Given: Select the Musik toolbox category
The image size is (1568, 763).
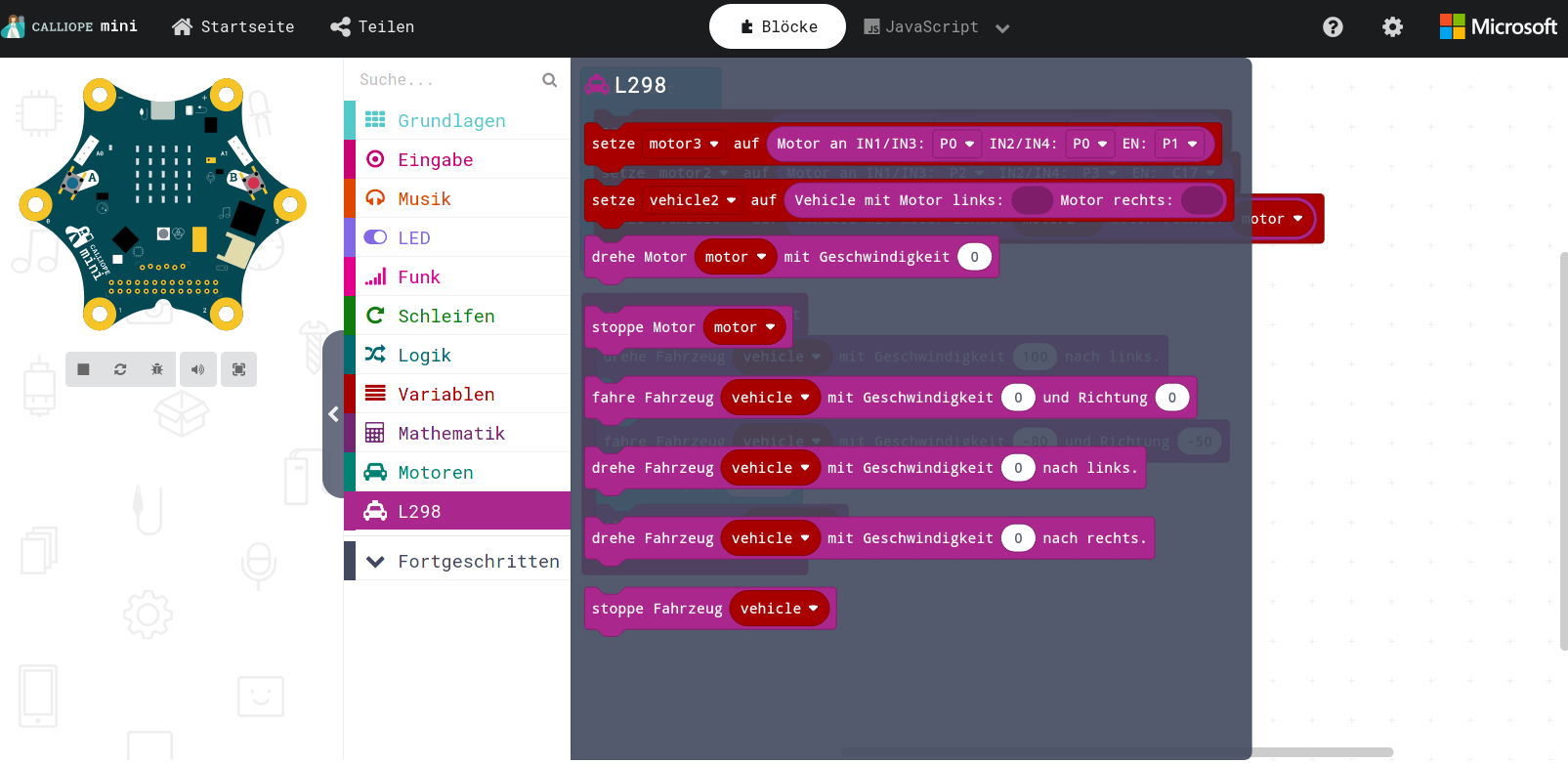Looking at the screenshot, I should click(457, 198).
